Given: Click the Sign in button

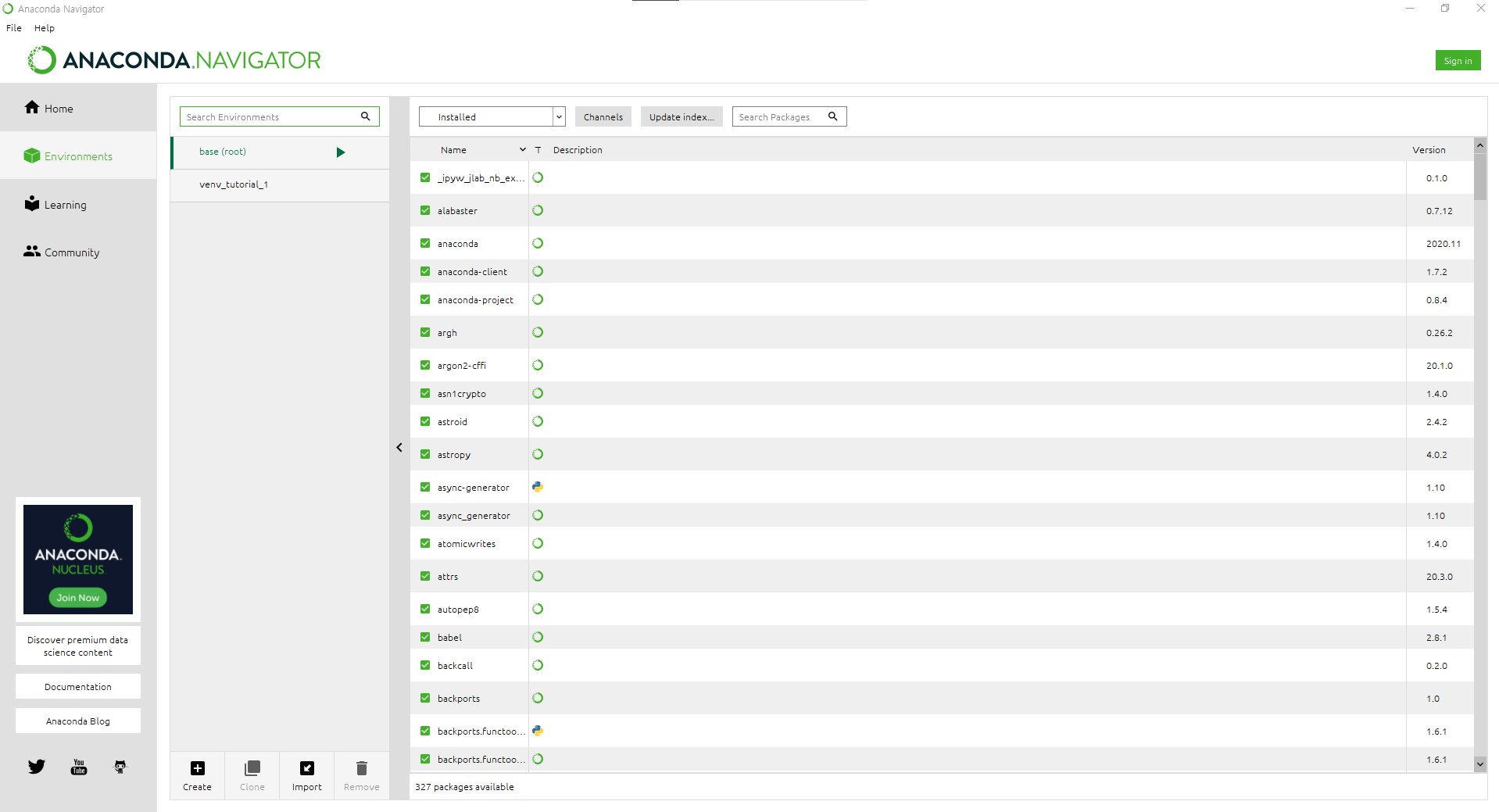Looking at the screenshot, I should (1458, 60).
